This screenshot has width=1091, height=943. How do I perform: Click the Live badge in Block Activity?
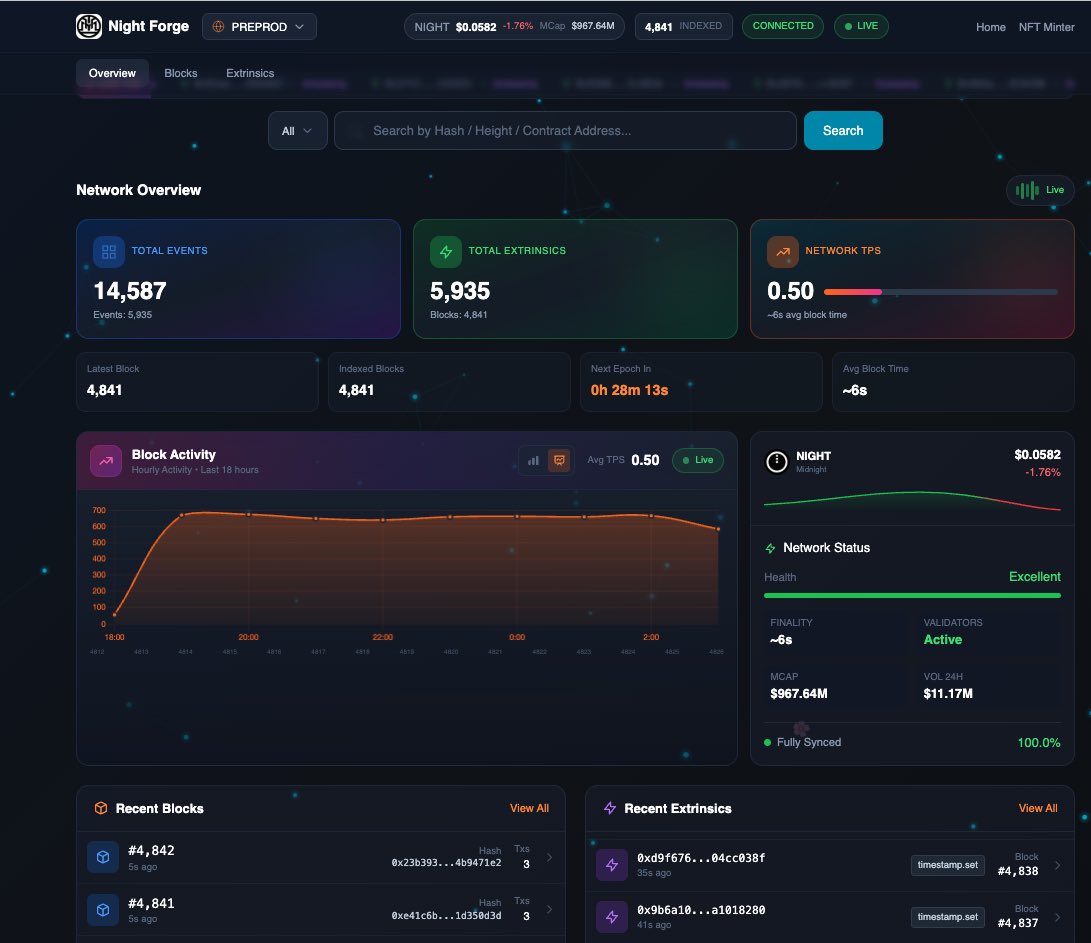click(698, 460)
